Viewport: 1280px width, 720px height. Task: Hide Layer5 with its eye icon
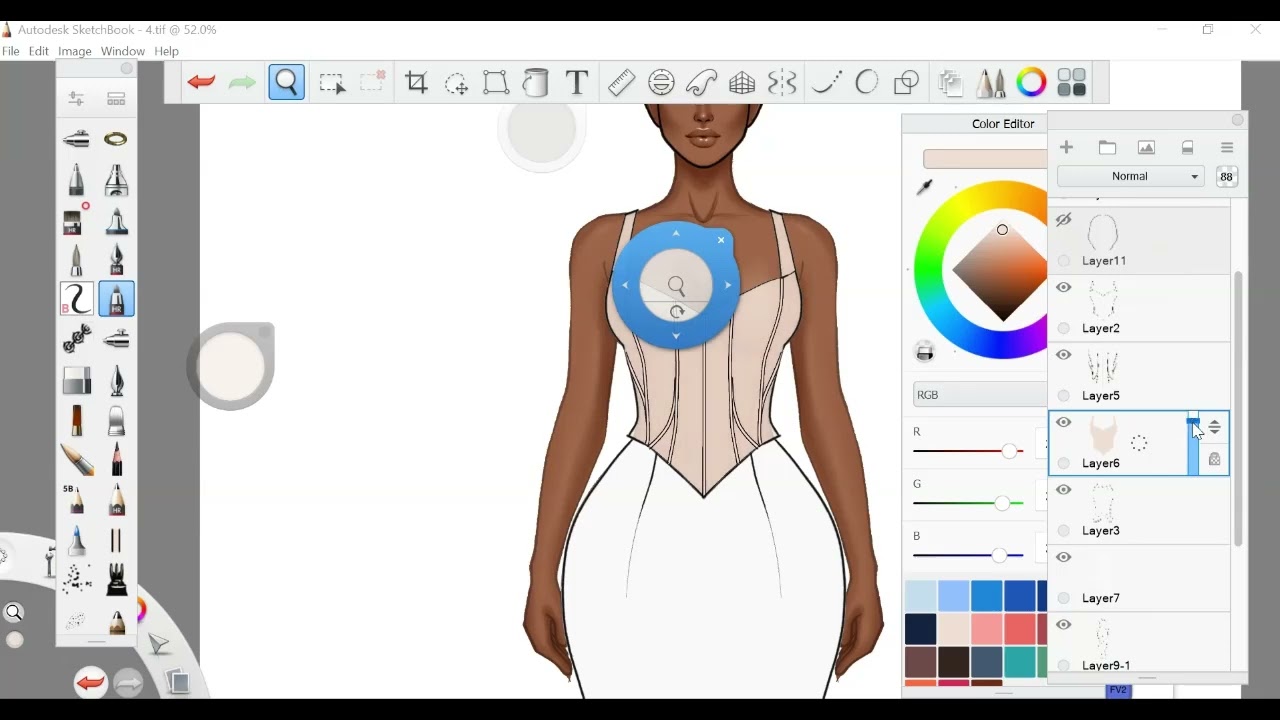pos(1064,355)
